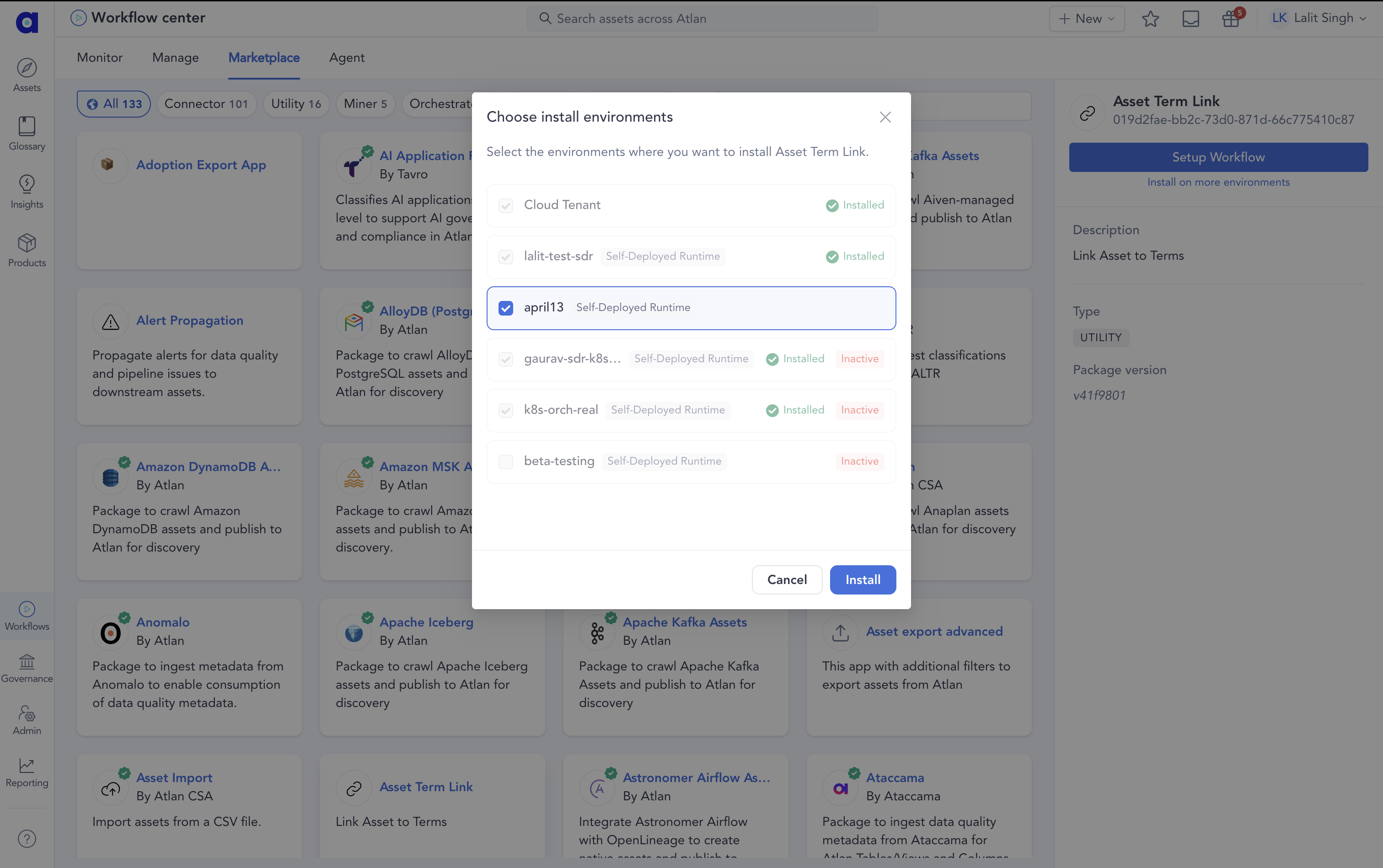Click the Cloud Tenant checkbox
Viewport: 1383px width, 868px height.
[x=505, y=205]
